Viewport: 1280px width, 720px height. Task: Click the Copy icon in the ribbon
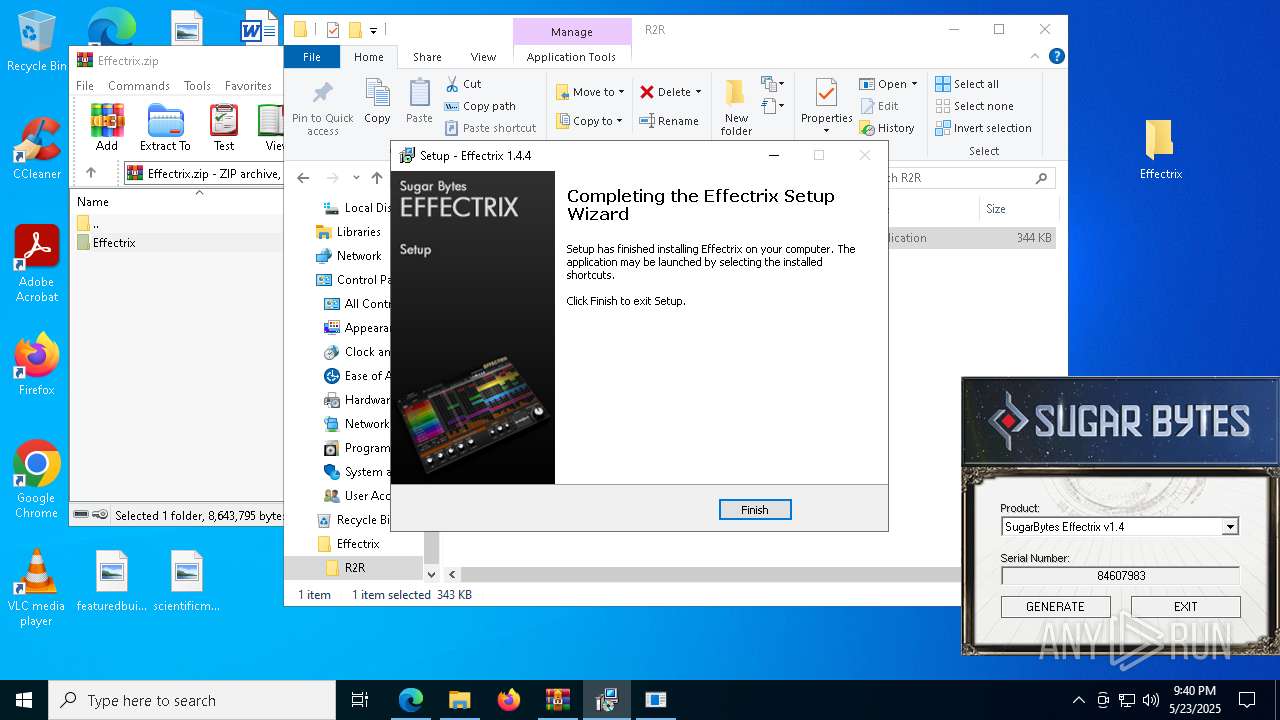coord(377,101)
